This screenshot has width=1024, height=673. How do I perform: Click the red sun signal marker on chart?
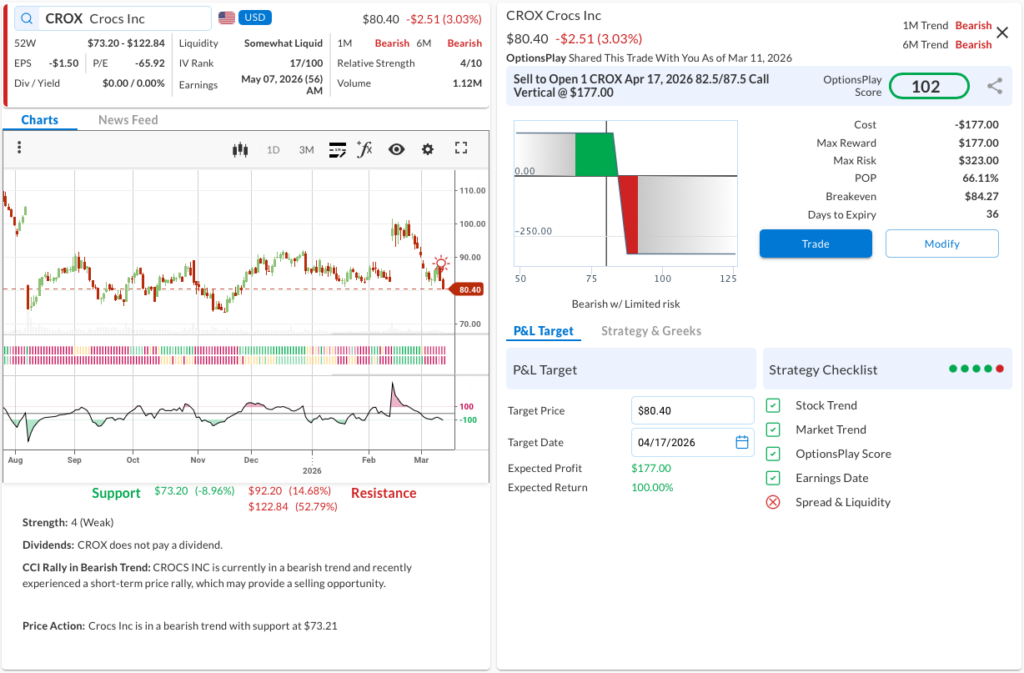point(440,263)
